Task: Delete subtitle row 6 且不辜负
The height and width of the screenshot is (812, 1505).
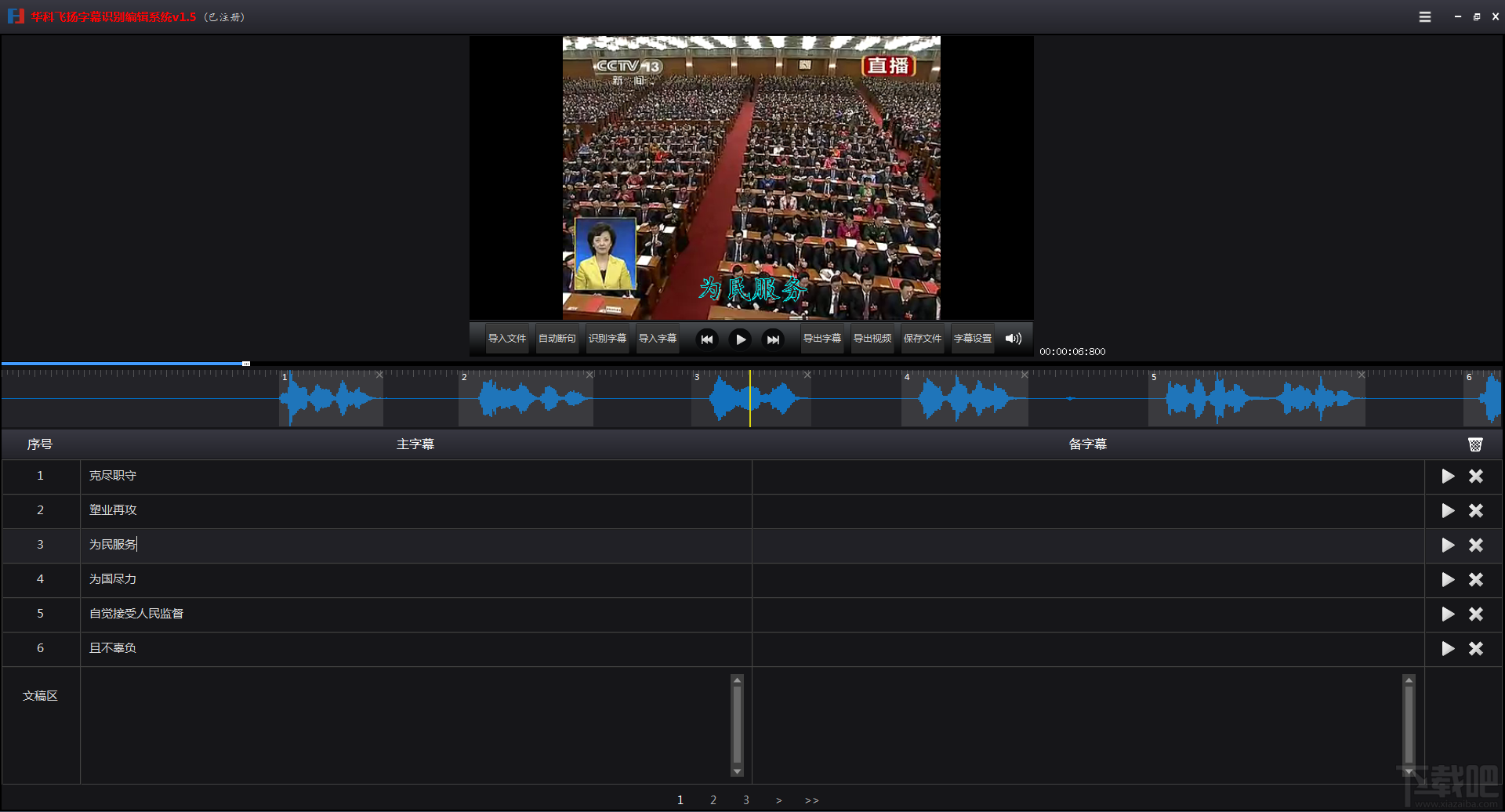Action: [x=1476, y=648]
